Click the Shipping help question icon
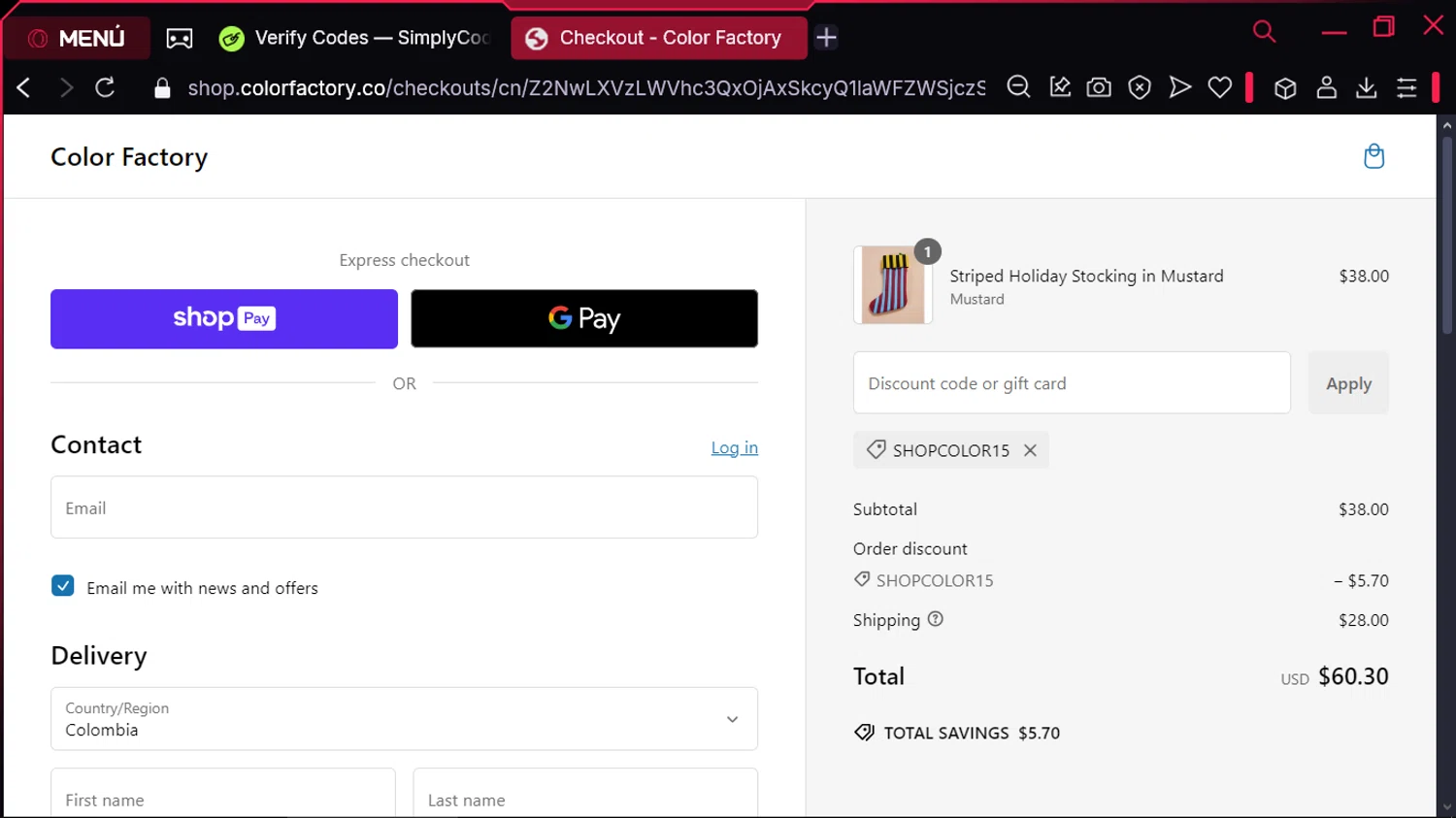Image resolution: width=1456 pixels, height=818 pixels. click(x=935, y=619)
